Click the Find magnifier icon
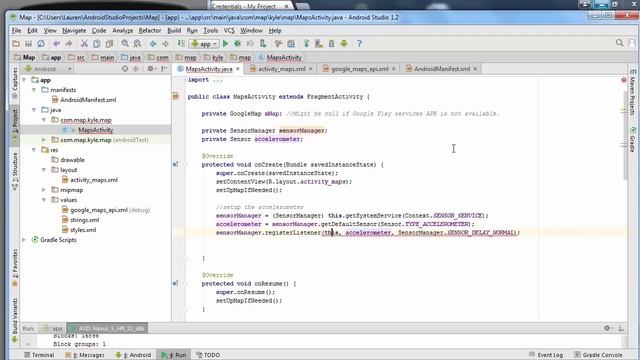 pyautogui.click(x=125, y=44)
